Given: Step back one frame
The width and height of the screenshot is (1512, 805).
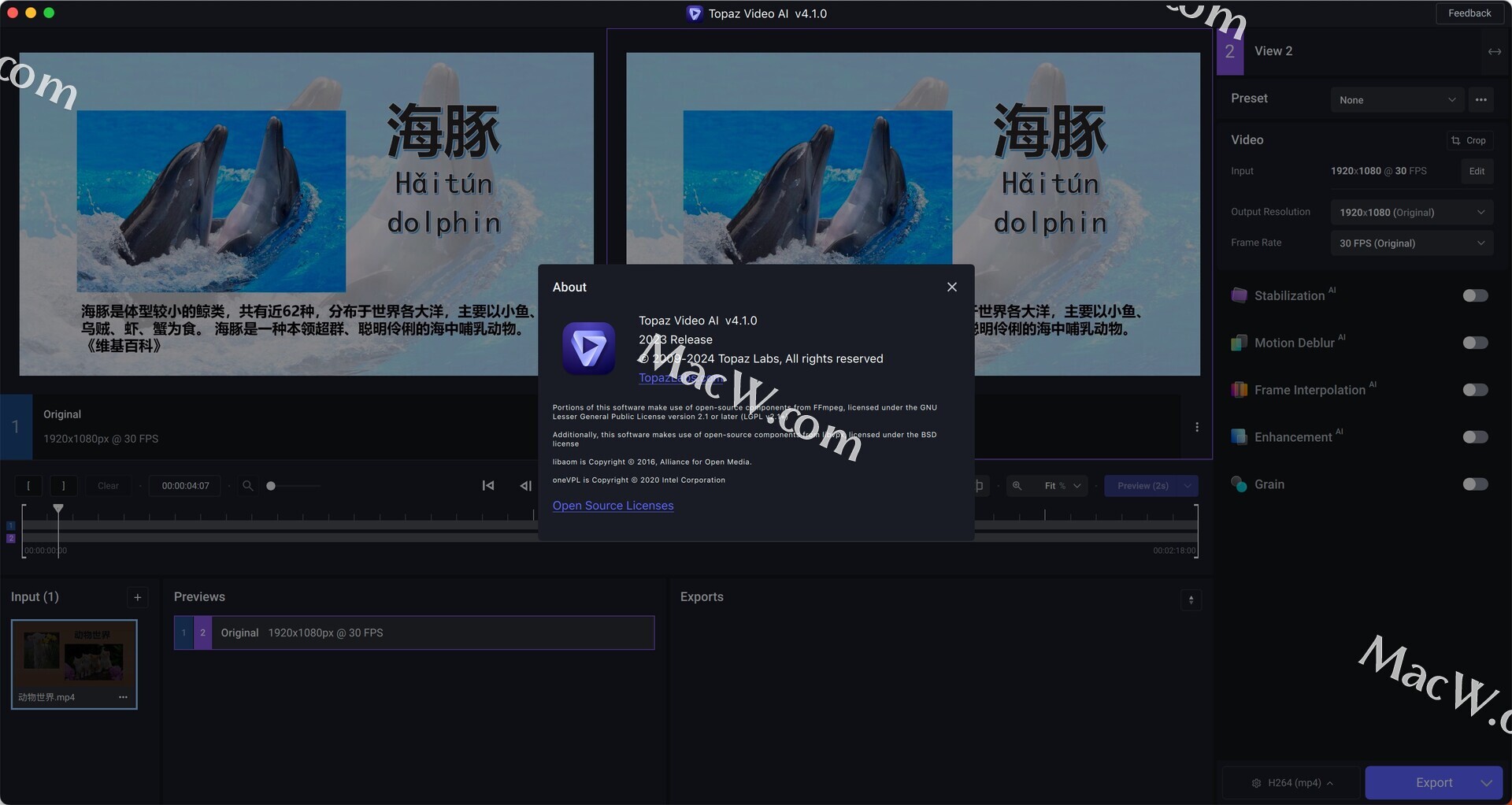Looking at the screenshot, I should coord(525,486).
